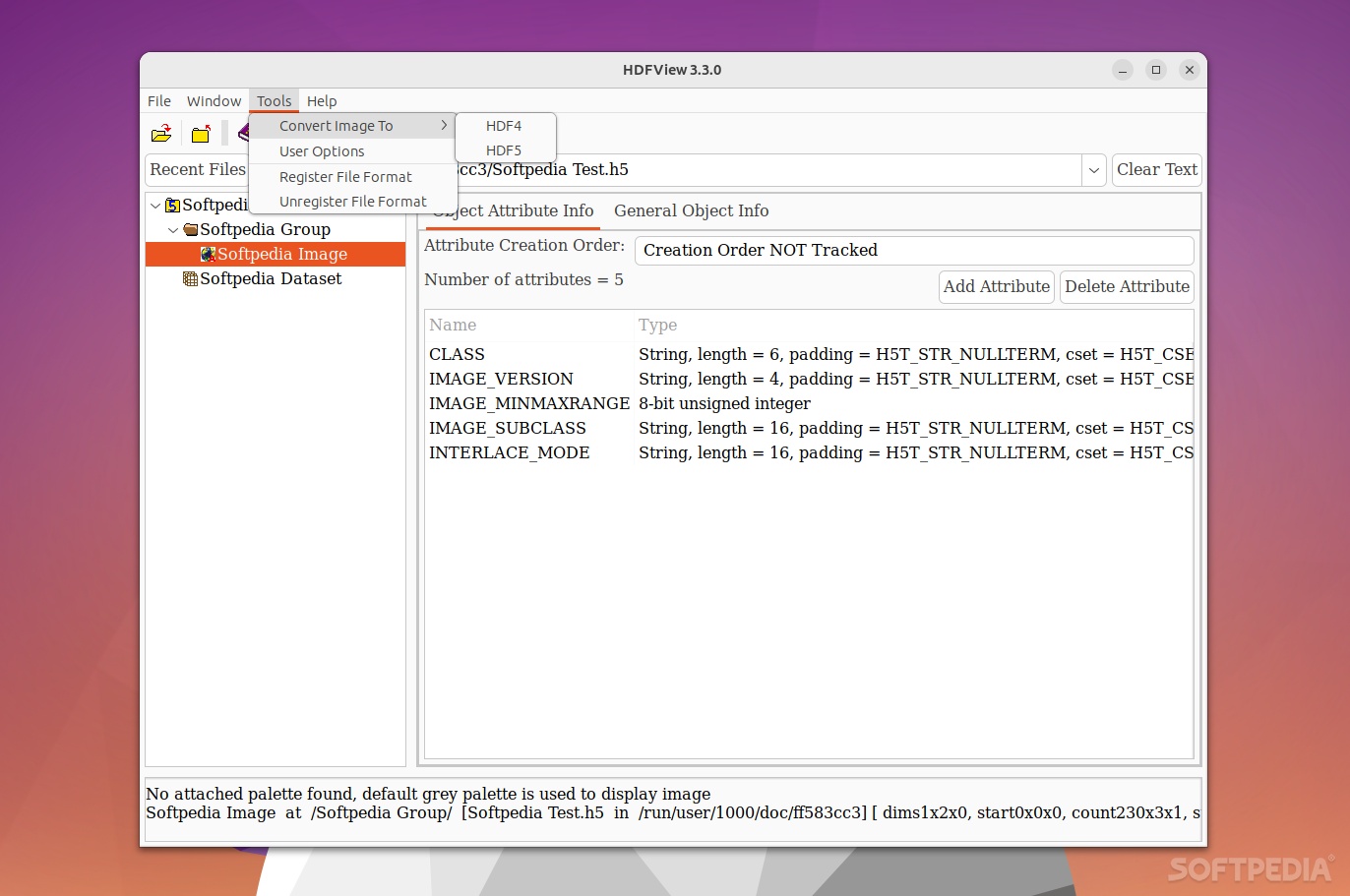The width and height of the screenshot is (1350, 896).
Task: Open the Help menu
Action: pyautogui.click(x=322, y=101)
